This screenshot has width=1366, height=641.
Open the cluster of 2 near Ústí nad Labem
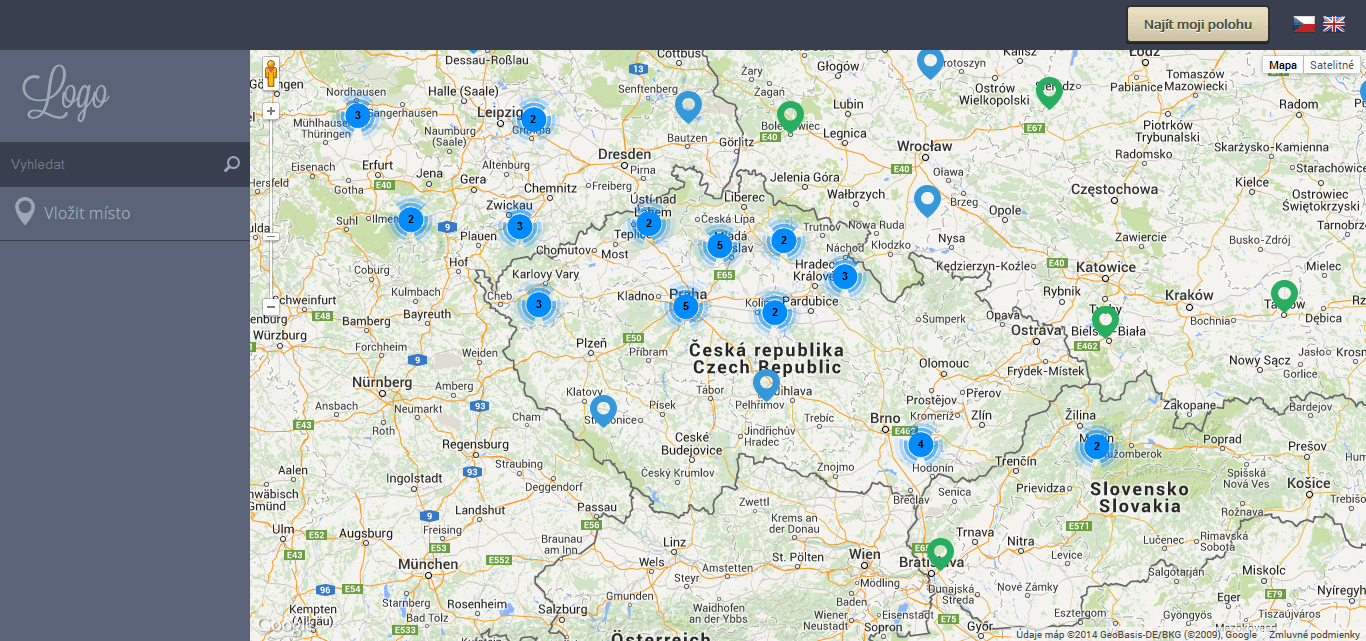click(649, 224)
